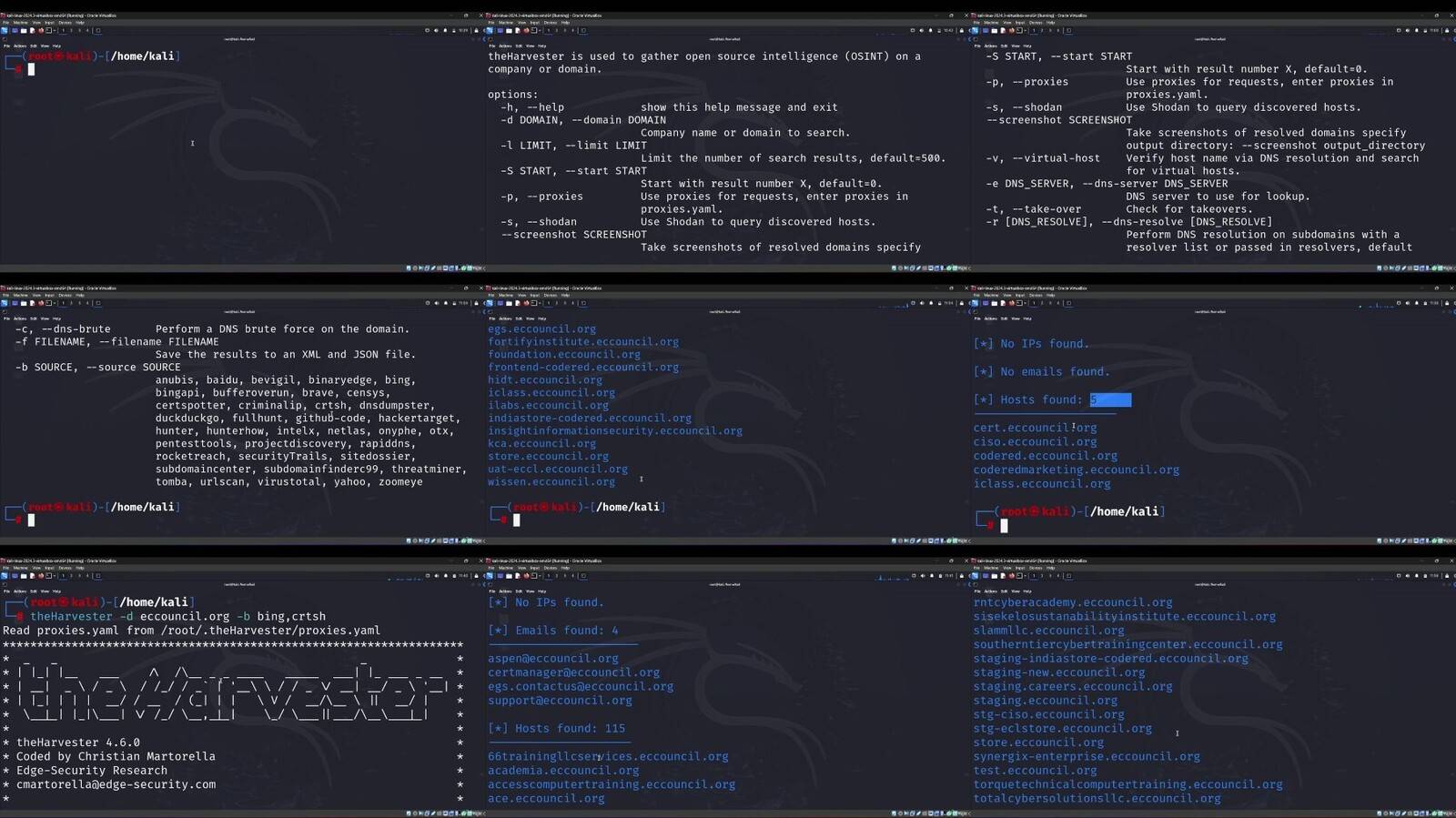Click file manager icon in window listing rntcyberacademy host
This screenshot has height=818, width=1456.
995,576
